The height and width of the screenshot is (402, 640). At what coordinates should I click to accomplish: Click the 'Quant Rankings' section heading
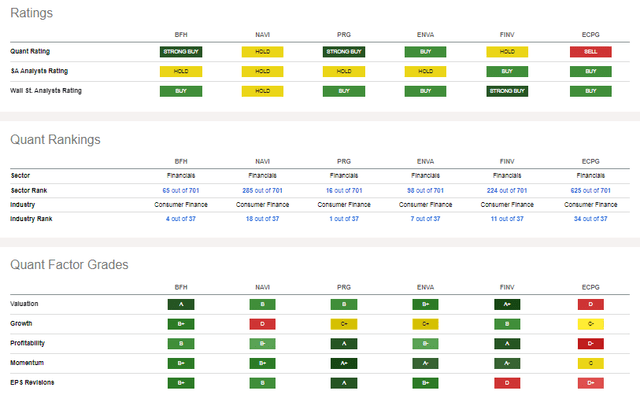(56, 140)
